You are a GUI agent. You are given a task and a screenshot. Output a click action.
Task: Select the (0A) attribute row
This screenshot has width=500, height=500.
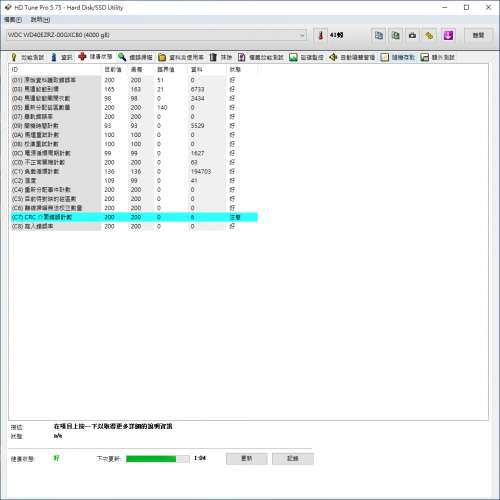134,135
